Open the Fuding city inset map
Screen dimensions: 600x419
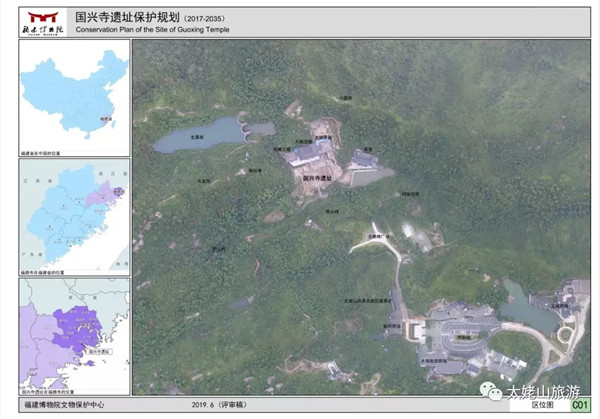[x=74, y=336]
